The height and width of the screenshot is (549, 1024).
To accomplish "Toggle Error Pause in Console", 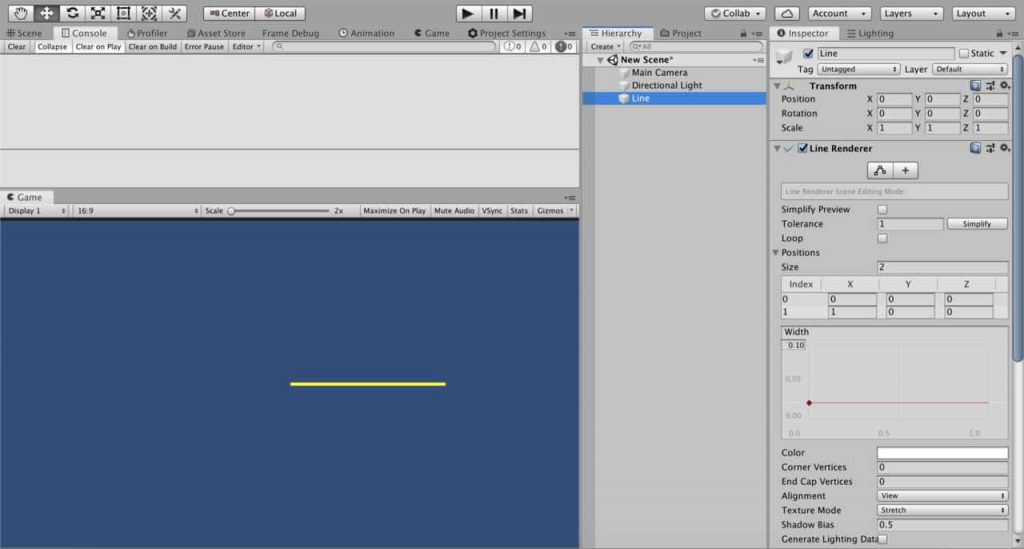I will [204, 46].
